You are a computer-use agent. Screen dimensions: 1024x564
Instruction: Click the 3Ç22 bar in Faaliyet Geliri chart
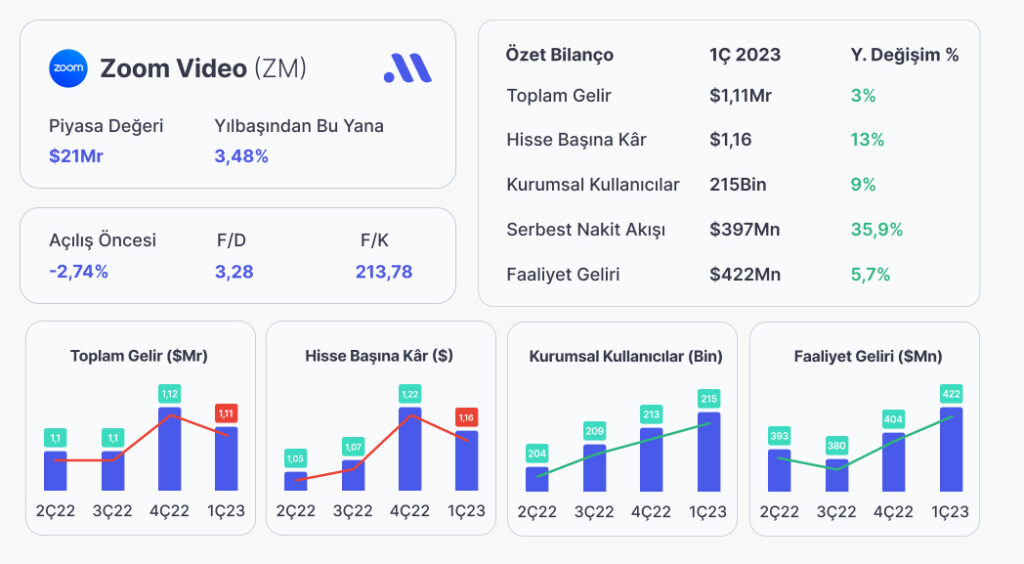(837, 475)
